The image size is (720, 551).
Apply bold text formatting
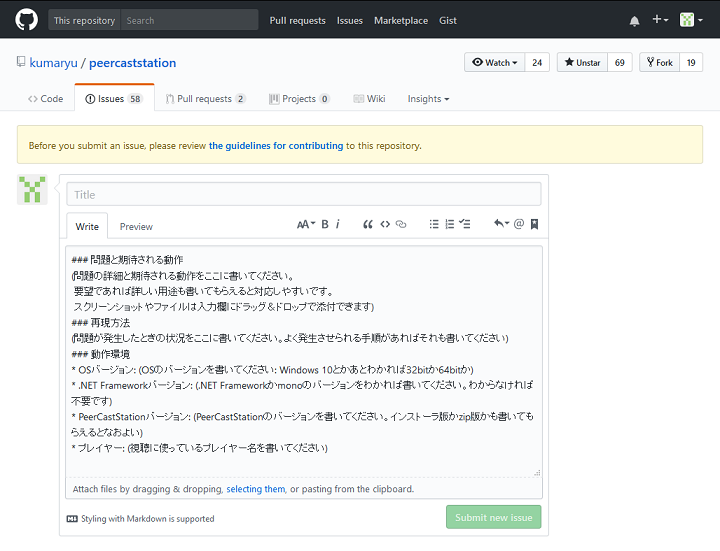click(x=325, y=224)
